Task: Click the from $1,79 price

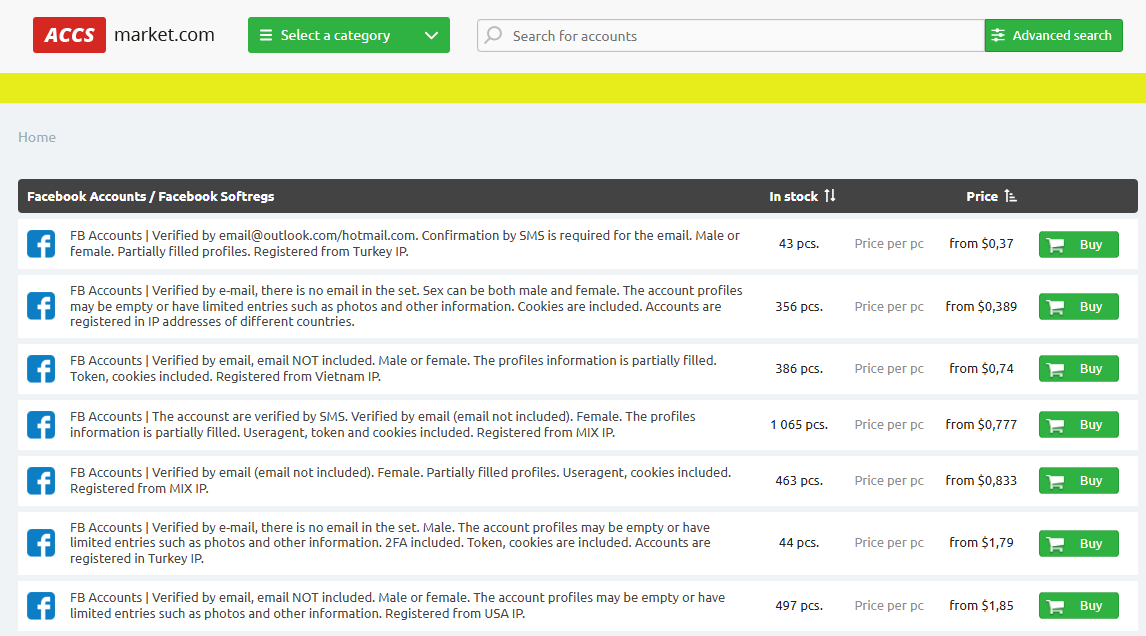Action: point(982,543)
